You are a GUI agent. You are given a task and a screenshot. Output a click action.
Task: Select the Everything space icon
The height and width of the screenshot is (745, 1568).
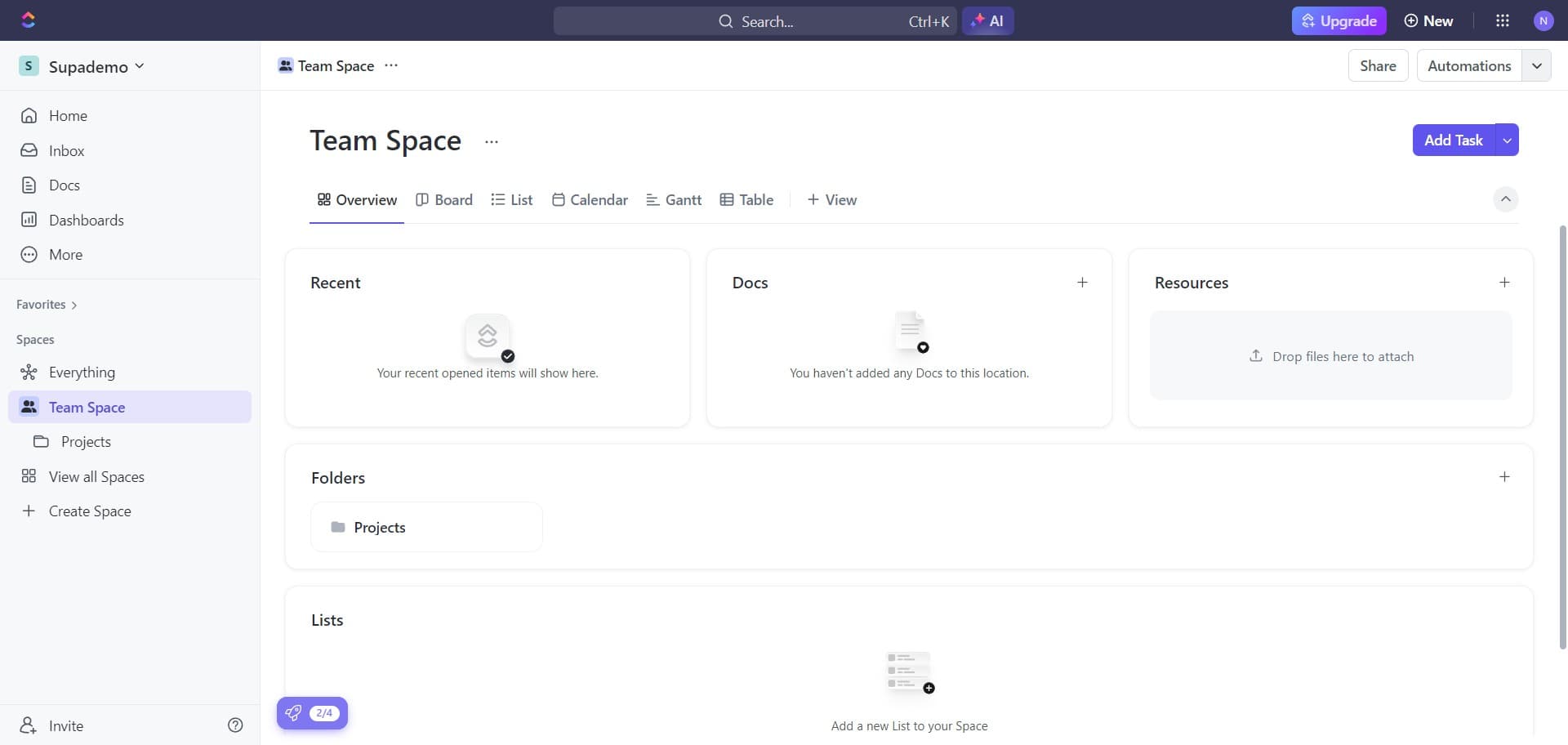(29, 372)
